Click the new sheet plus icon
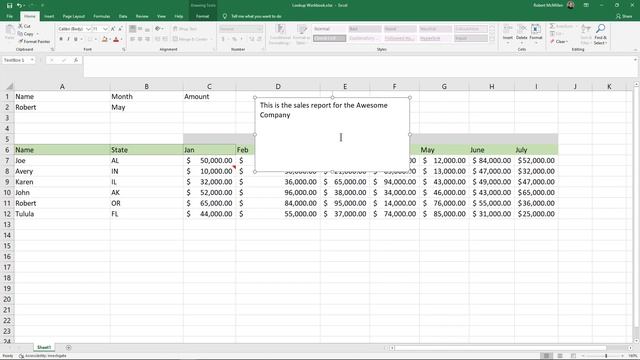This screenshot has width=640, height=360. [69, 348]
